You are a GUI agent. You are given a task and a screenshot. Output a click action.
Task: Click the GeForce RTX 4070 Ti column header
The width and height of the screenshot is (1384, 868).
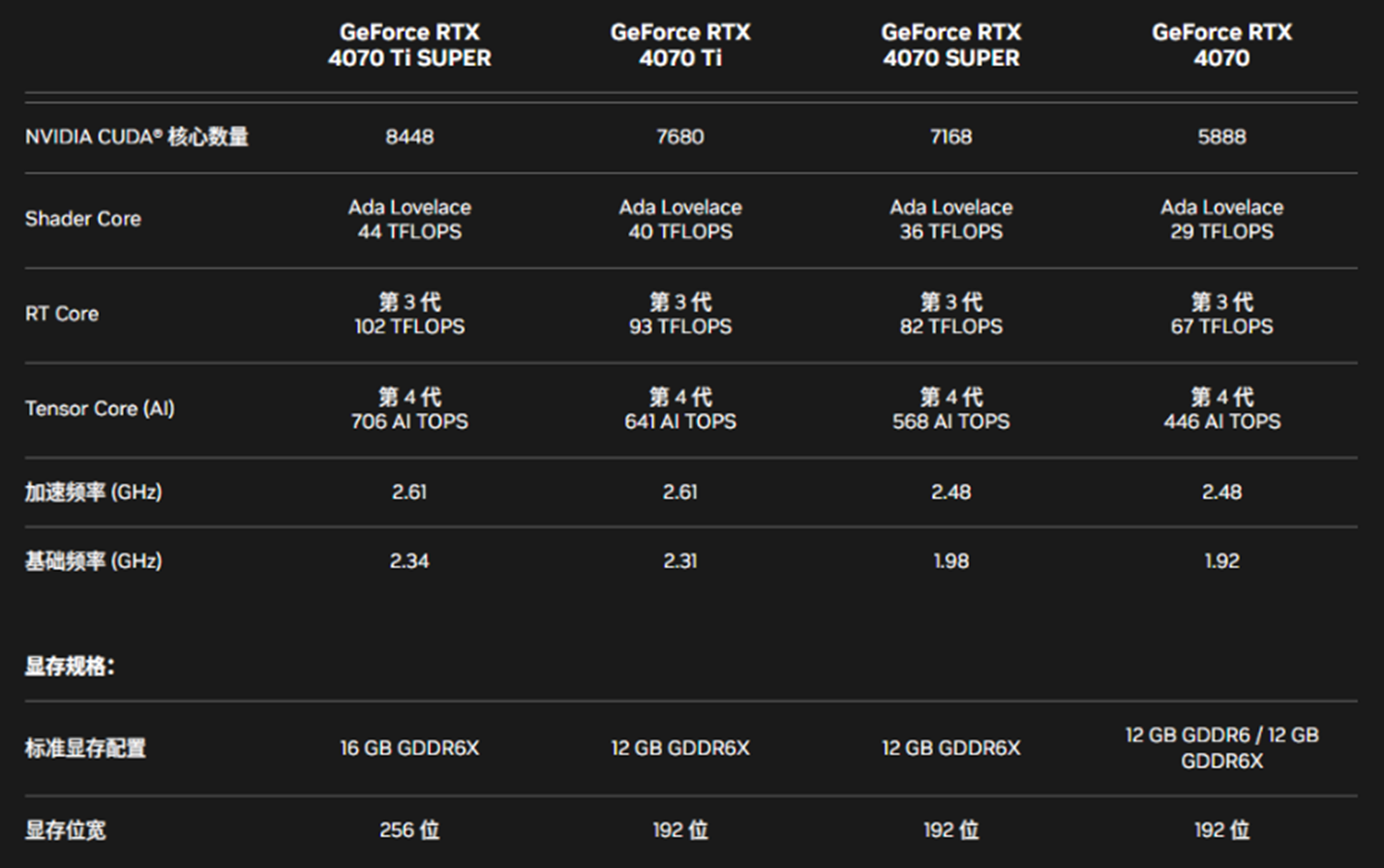(x=680, y=45)
